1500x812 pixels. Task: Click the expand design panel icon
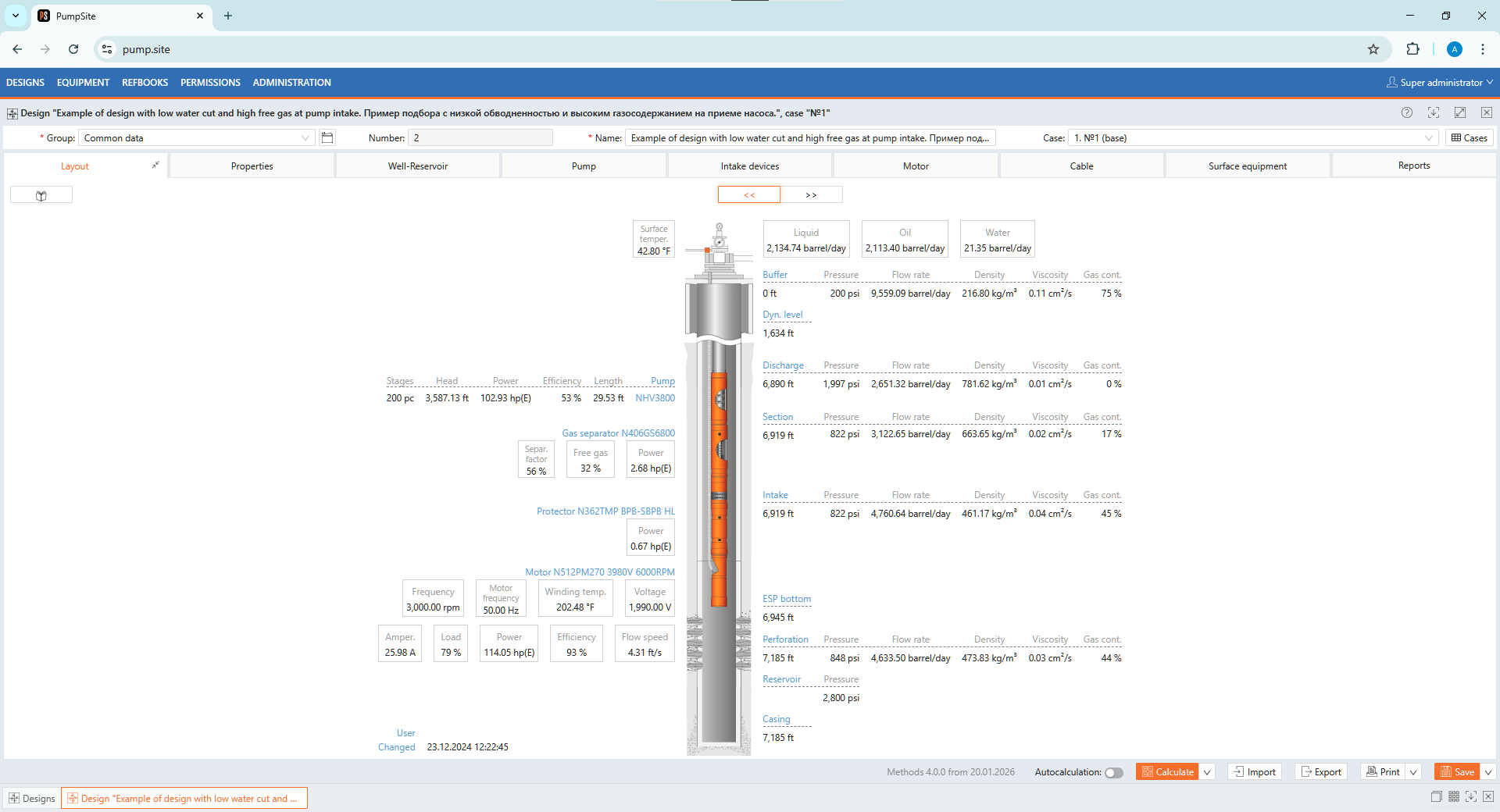point(1459,112)
